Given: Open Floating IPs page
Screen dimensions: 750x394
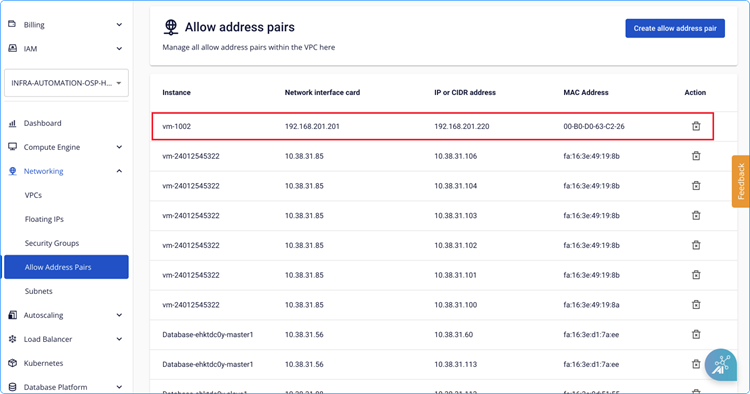Looking at the screenshot, I should coord(44,219).
